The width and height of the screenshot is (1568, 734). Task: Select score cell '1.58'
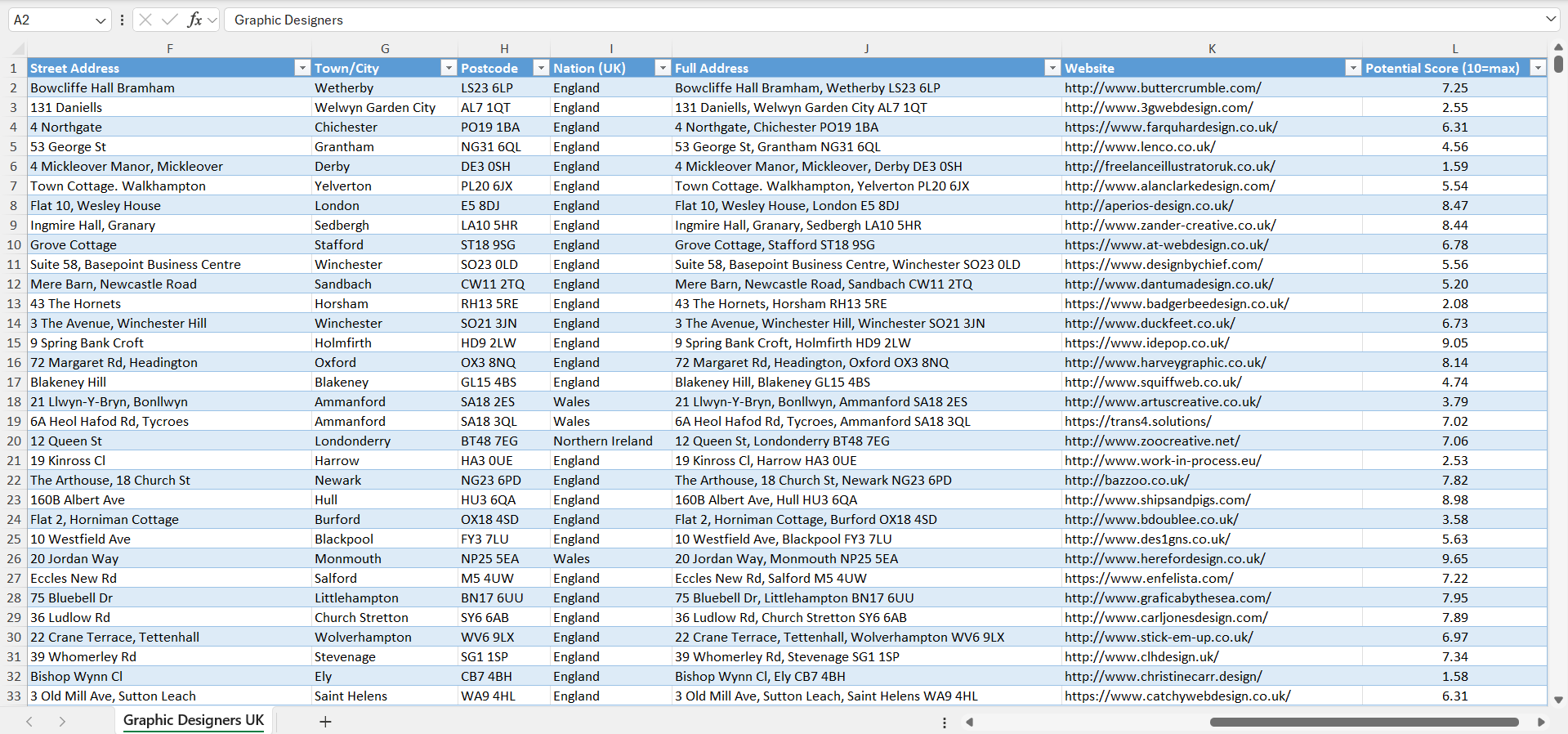click(x=1454, y=677)
